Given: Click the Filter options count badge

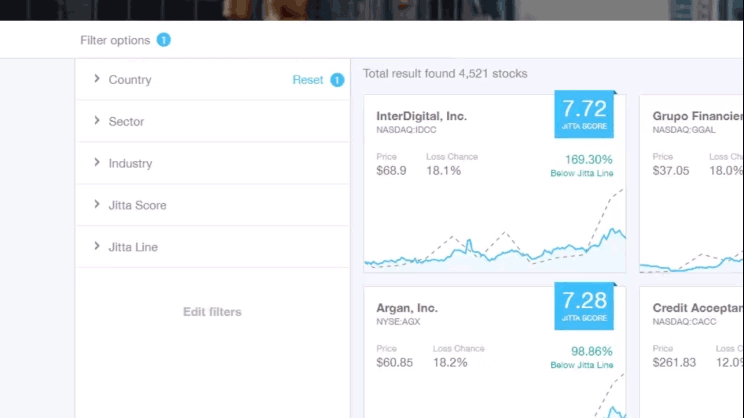Looking at the screenshot, I should pyautogui.click(x=164, y=40).
